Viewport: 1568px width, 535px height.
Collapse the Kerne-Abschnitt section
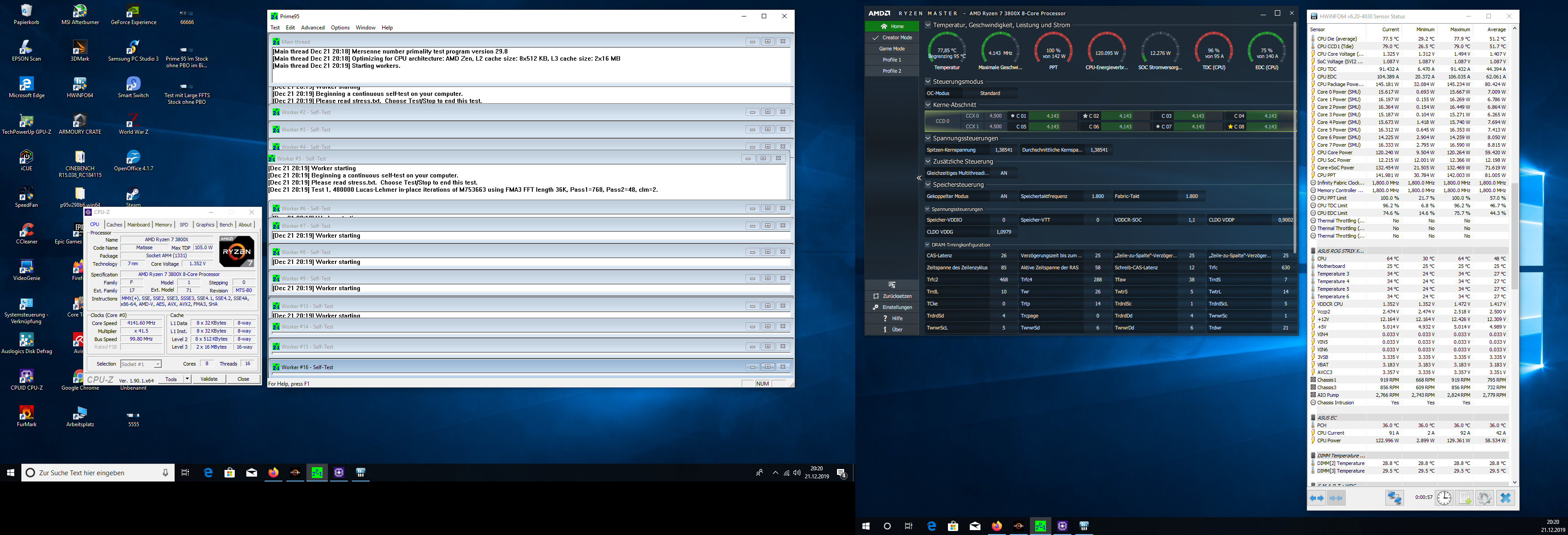point(927,105)
